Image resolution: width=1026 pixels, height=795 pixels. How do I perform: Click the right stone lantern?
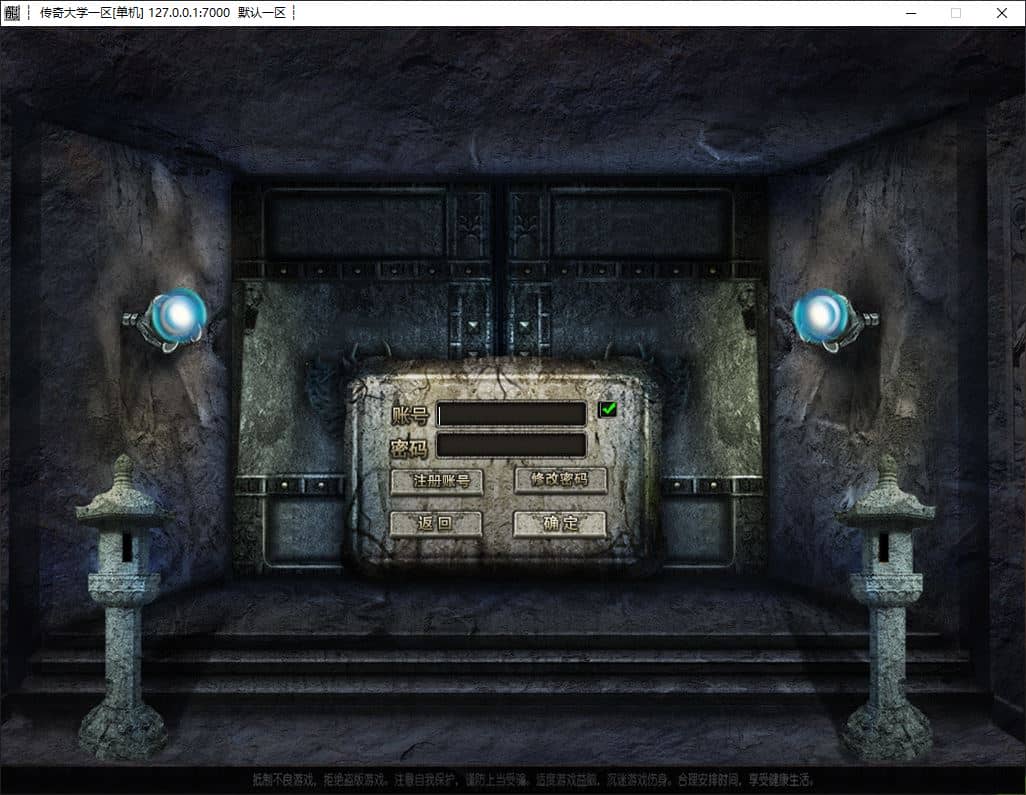click(x=886, y=609)
